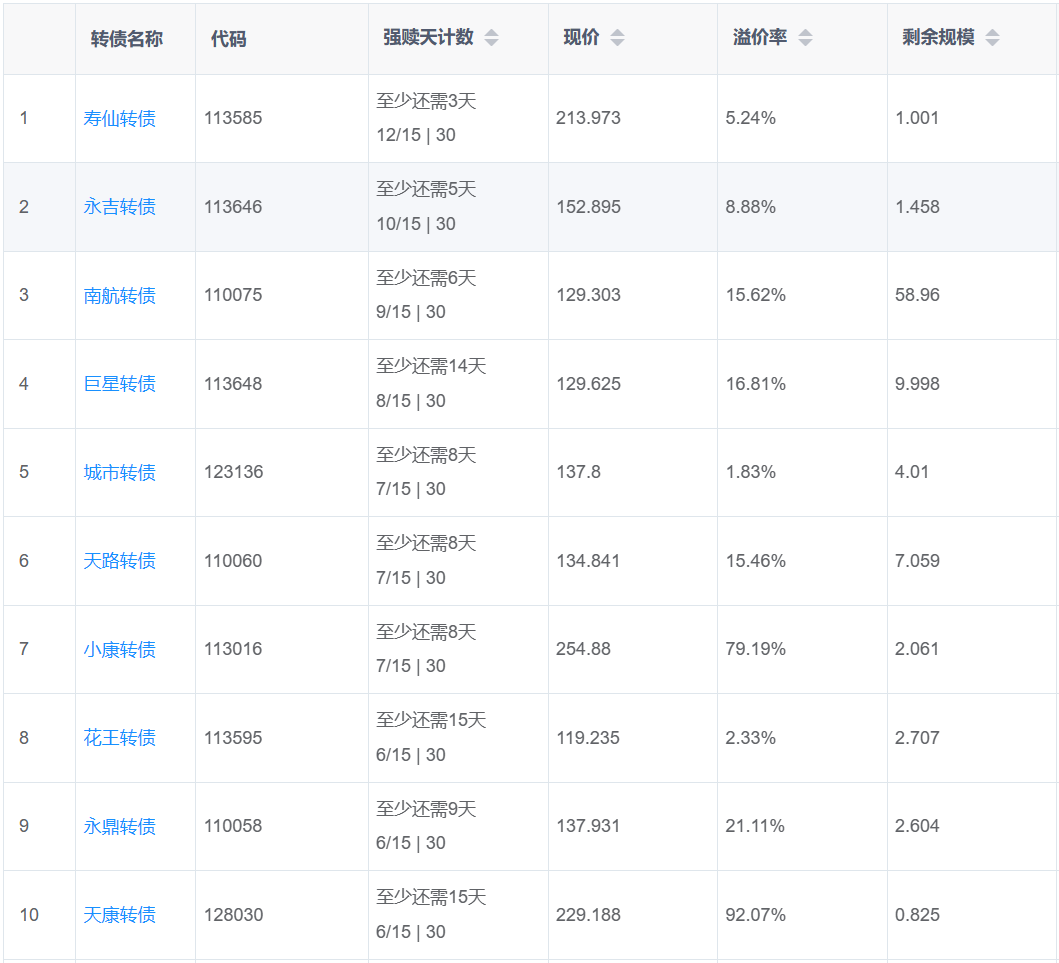
Task: View the 永鼎转债 bond page
Action: [120, 827]
